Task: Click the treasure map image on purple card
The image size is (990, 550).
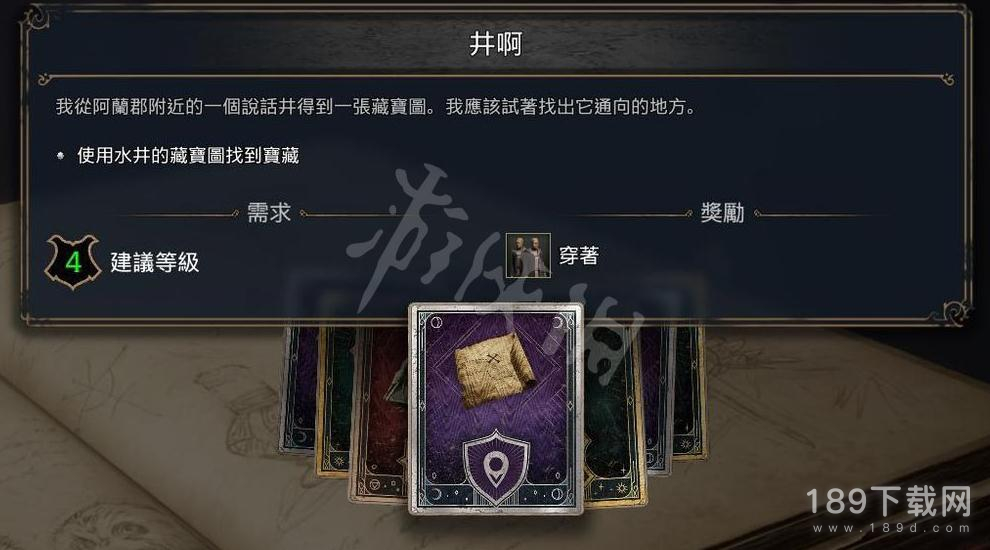Action: coord(494,369)
